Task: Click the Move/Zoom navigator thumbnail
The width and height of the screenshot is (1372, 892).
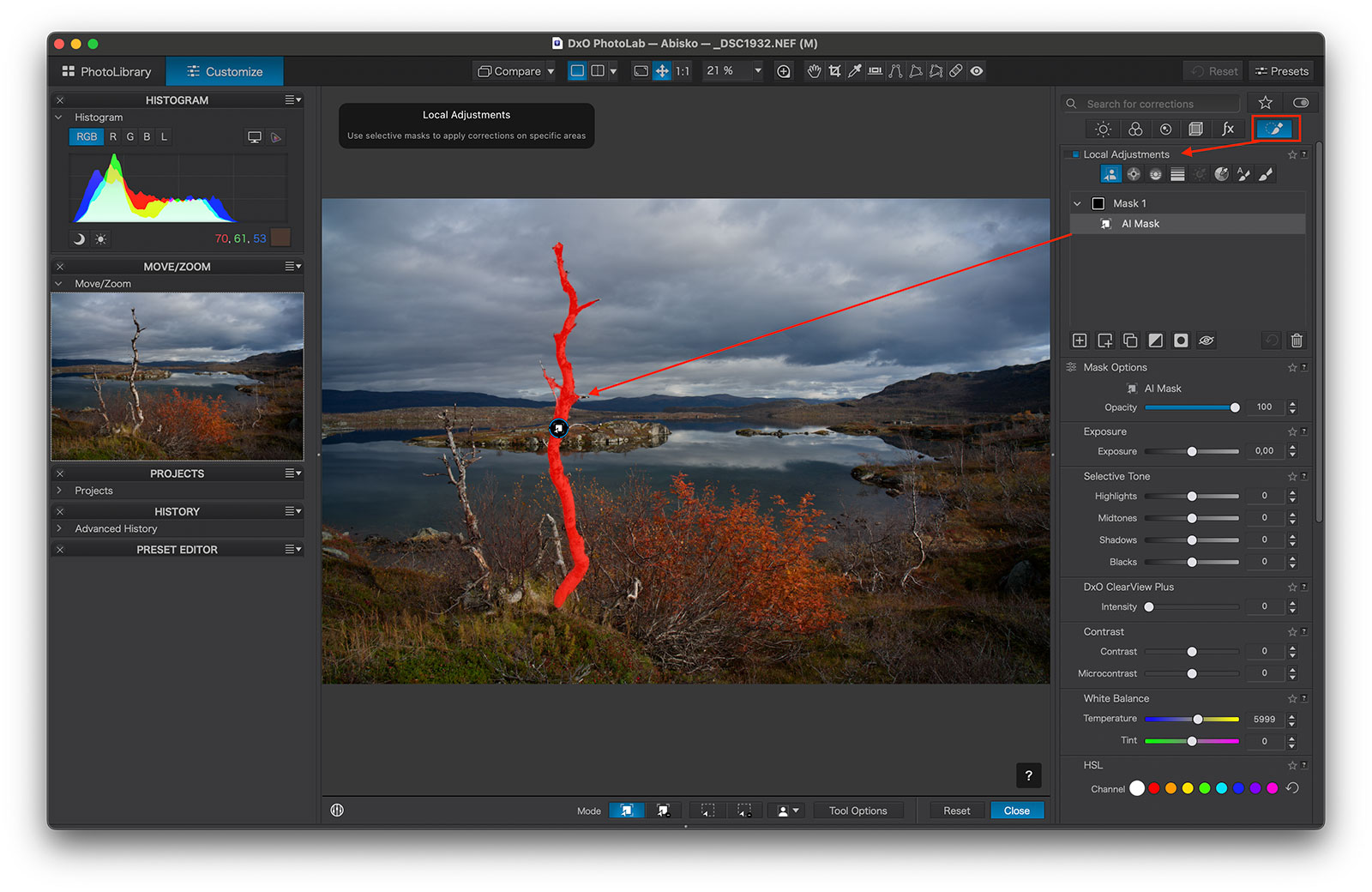Action: (178, 377)
